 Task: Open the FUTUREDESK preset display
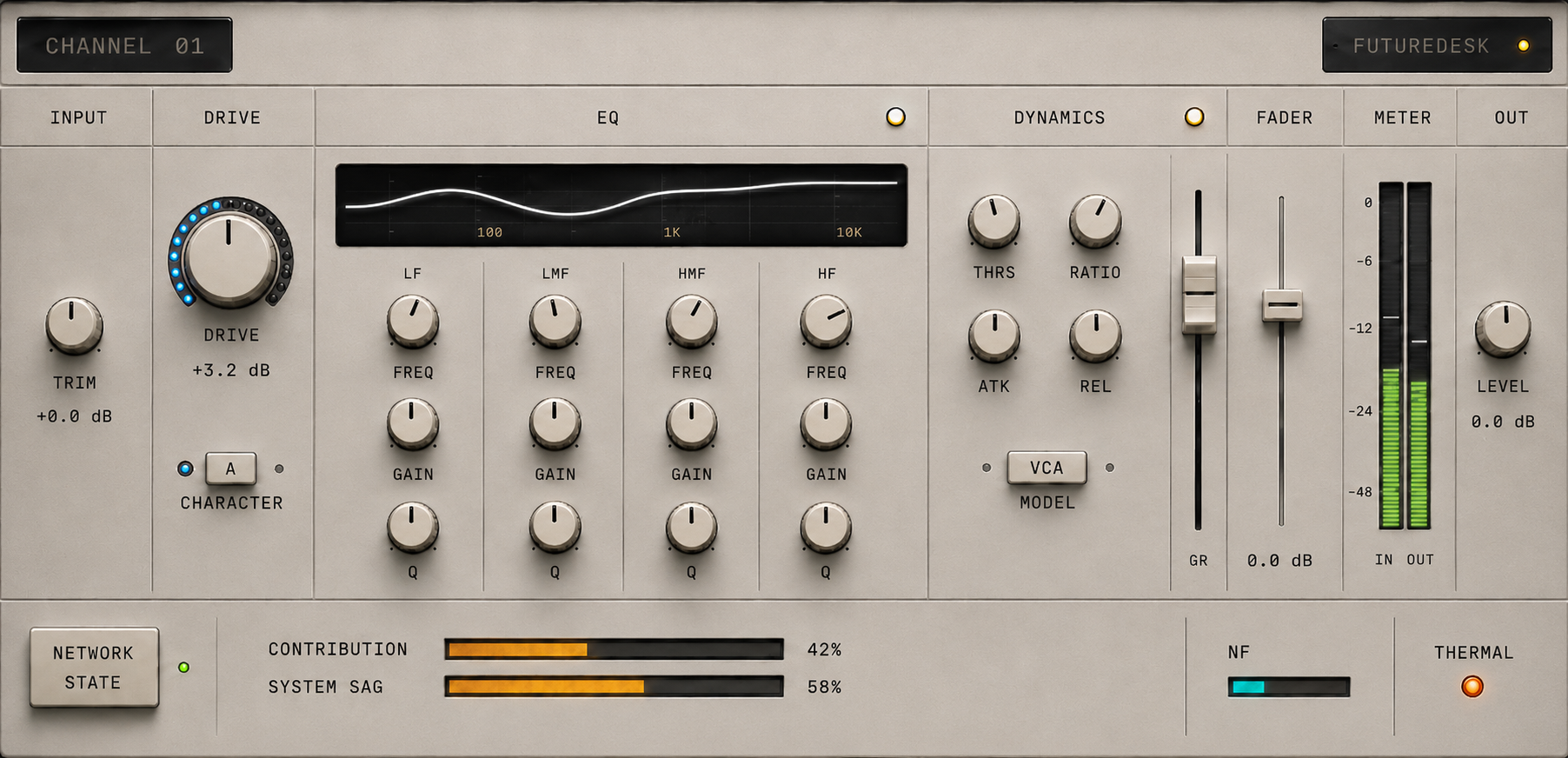click(x=1437, y=45)
